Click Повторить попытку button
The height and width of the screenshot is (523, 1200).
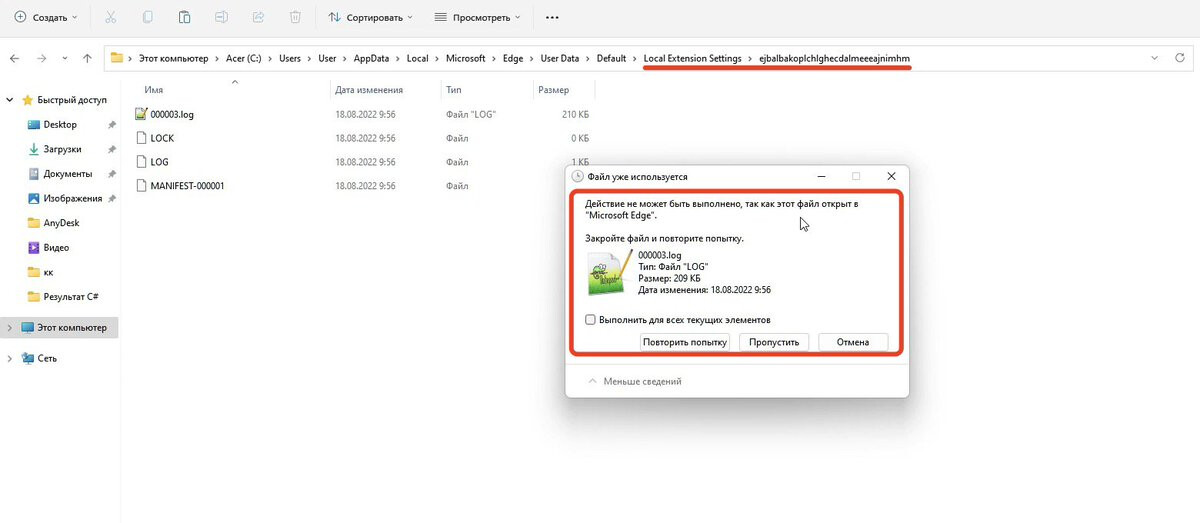tap(685, 342)
